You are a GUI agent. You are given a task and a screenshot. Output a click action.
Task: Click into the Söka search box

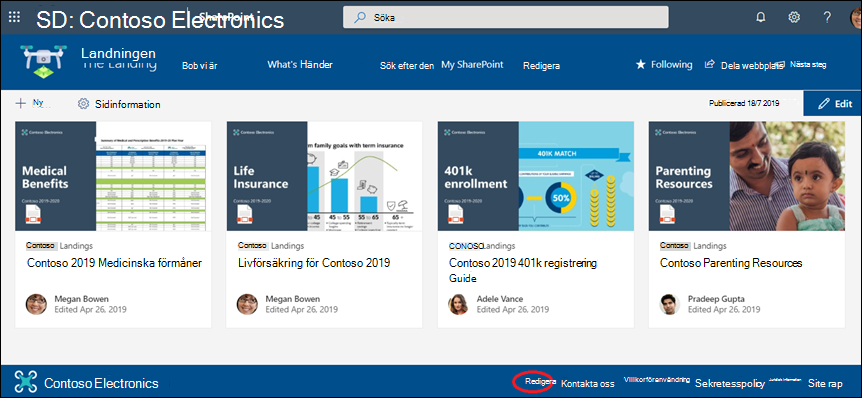point(506,17)
